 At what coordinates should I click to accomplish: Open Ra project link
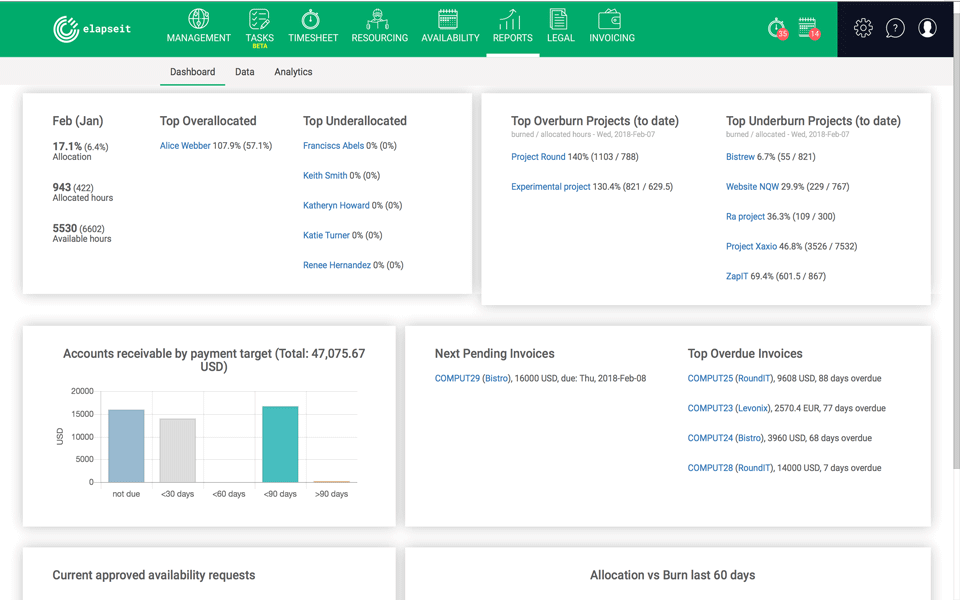(x=745, y=217)
